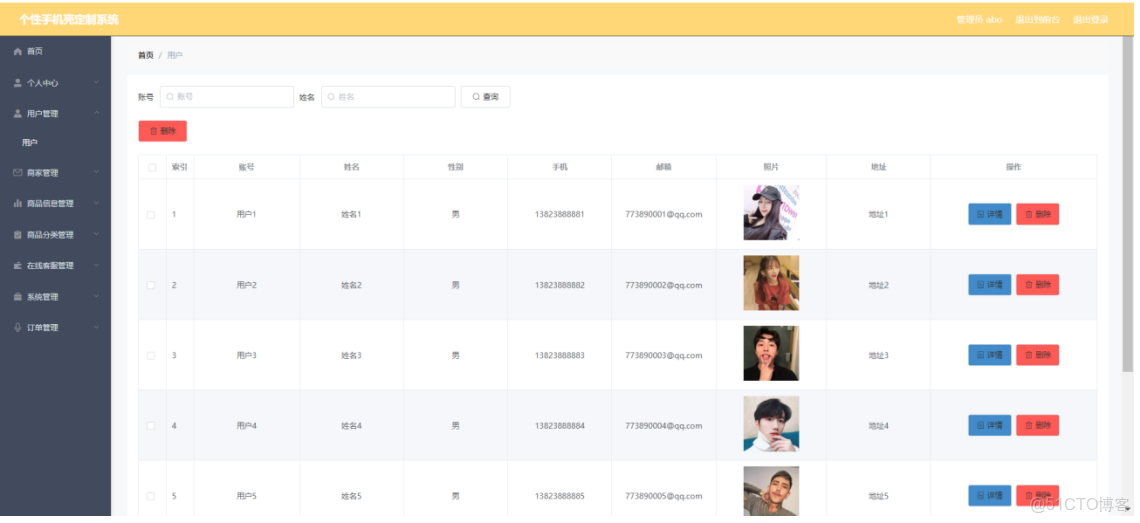
Task: Click into the 姓名 input field
Action: click(388, 97)
